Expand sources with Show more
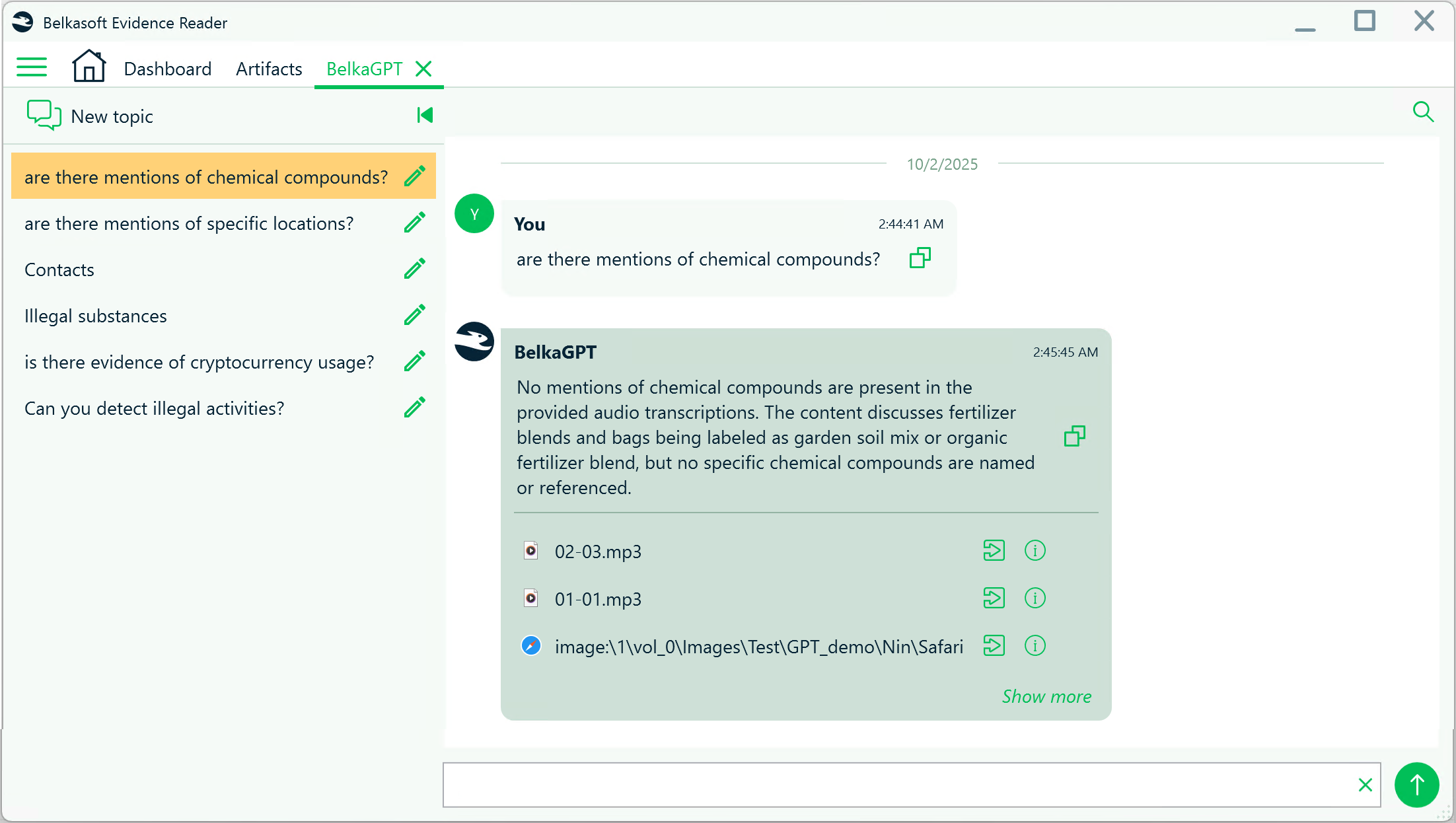 point(1046,696)
